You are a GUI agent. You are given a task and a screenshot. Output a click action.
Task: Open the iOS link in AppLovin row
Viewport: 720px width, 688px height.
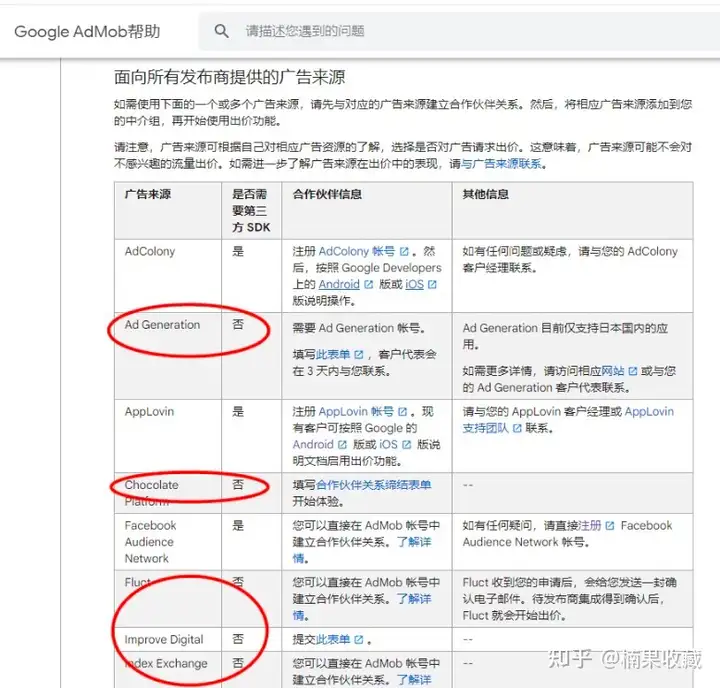pyautogui.click(x=388, y=444)
